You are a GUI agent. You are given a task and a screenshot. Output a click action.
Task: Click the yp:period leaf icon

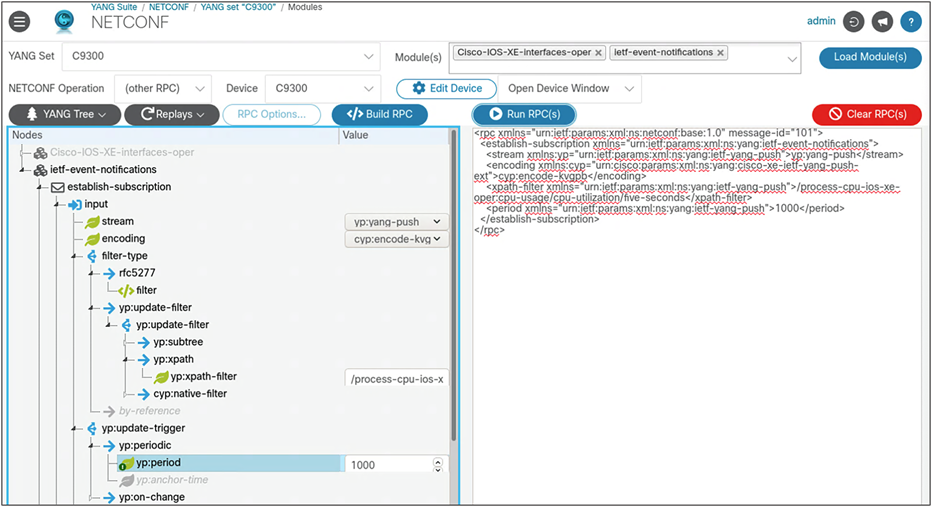127,463
